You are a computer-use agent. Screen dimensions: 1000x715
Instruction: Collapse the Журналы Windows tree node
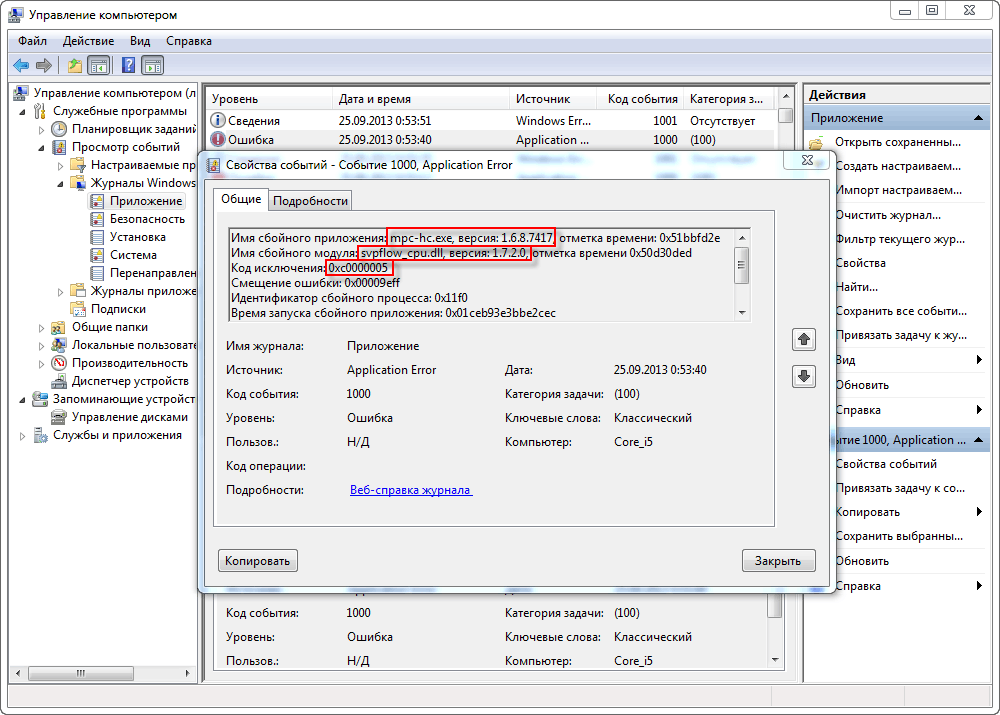pyautogui.click(x=60, y=183)
